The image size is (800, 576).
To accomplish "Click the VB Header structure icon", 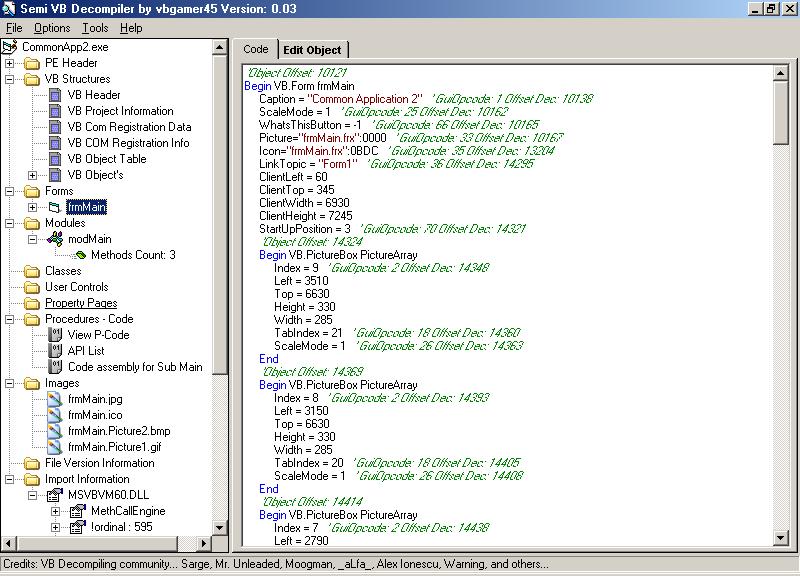I will click(56, 95).
